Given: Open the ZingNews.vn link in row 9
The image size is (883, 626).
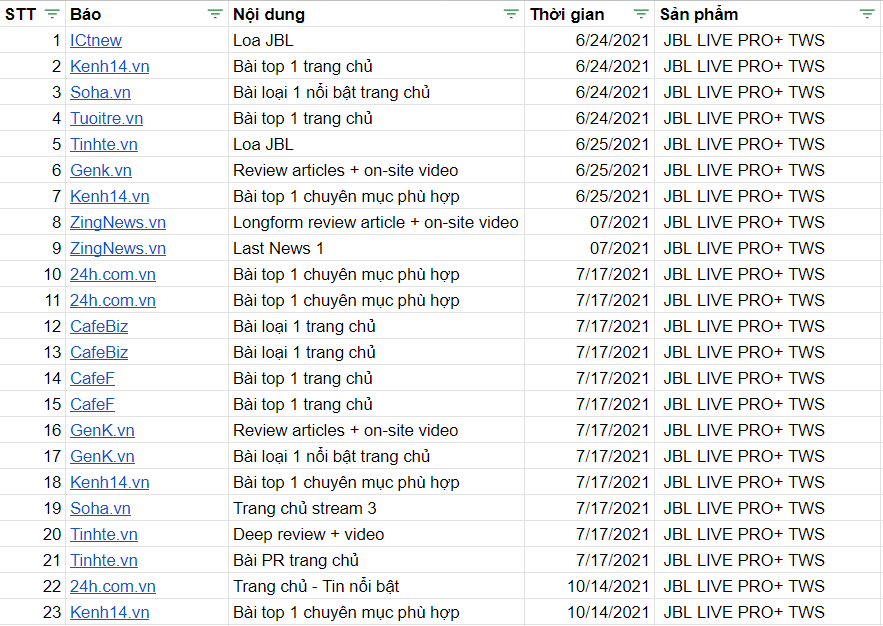Looking at the screenshot, I should [x=118, y=248].
